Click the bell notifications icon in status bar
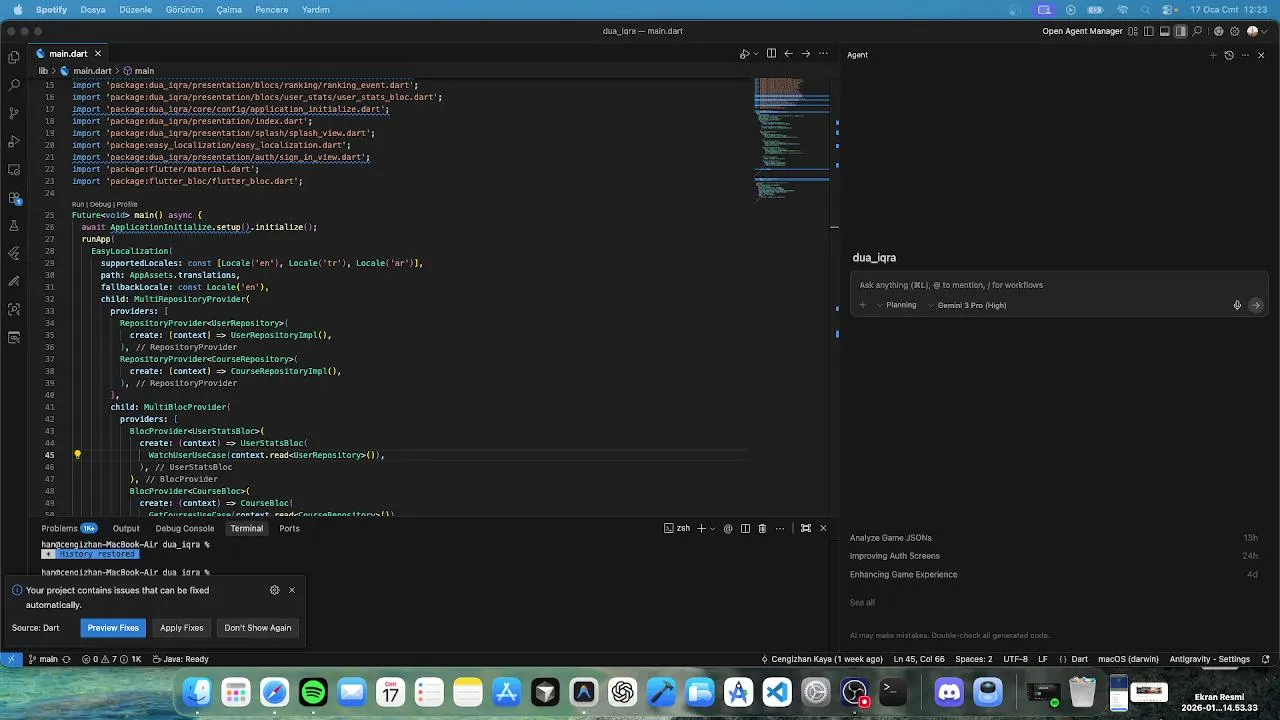The height and width of the screenshot is (720, 1280). click(x=1266, y=659)
